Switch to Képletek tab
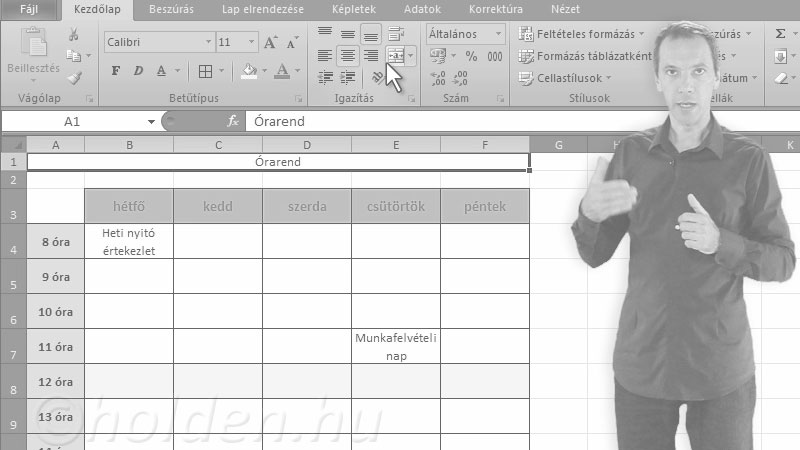The height and width of the screenshot is (450, 800). click(354, 9)
